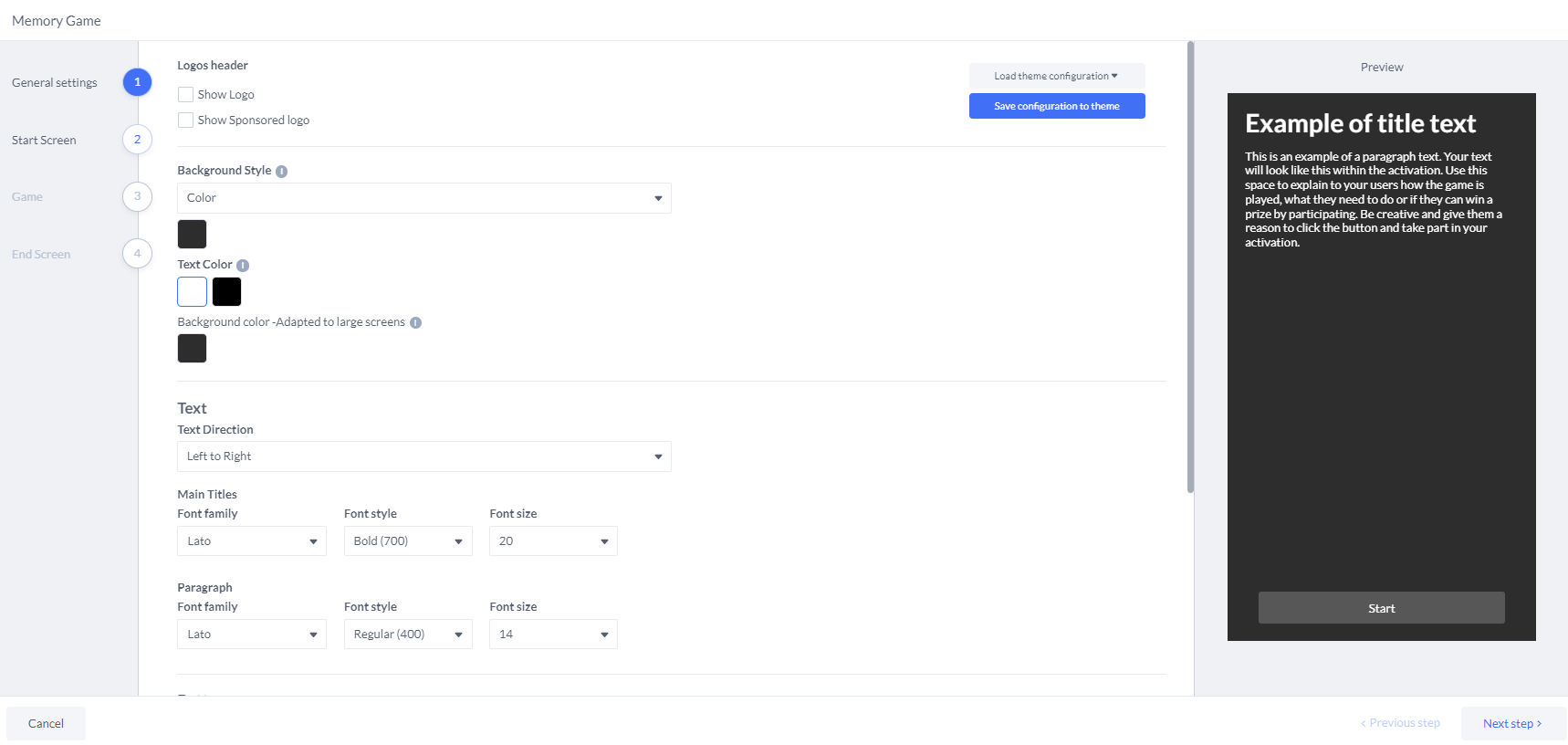Open the Background Style Color dropdown

point(423,198)
